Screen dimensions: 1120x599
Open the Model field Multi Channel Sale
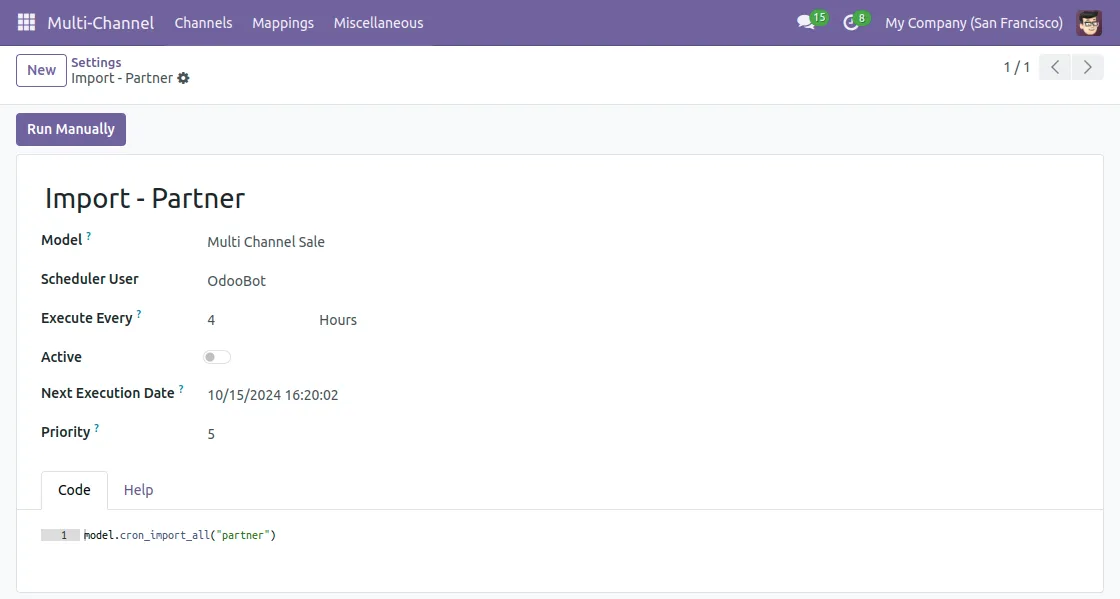[x=266, y=242]
